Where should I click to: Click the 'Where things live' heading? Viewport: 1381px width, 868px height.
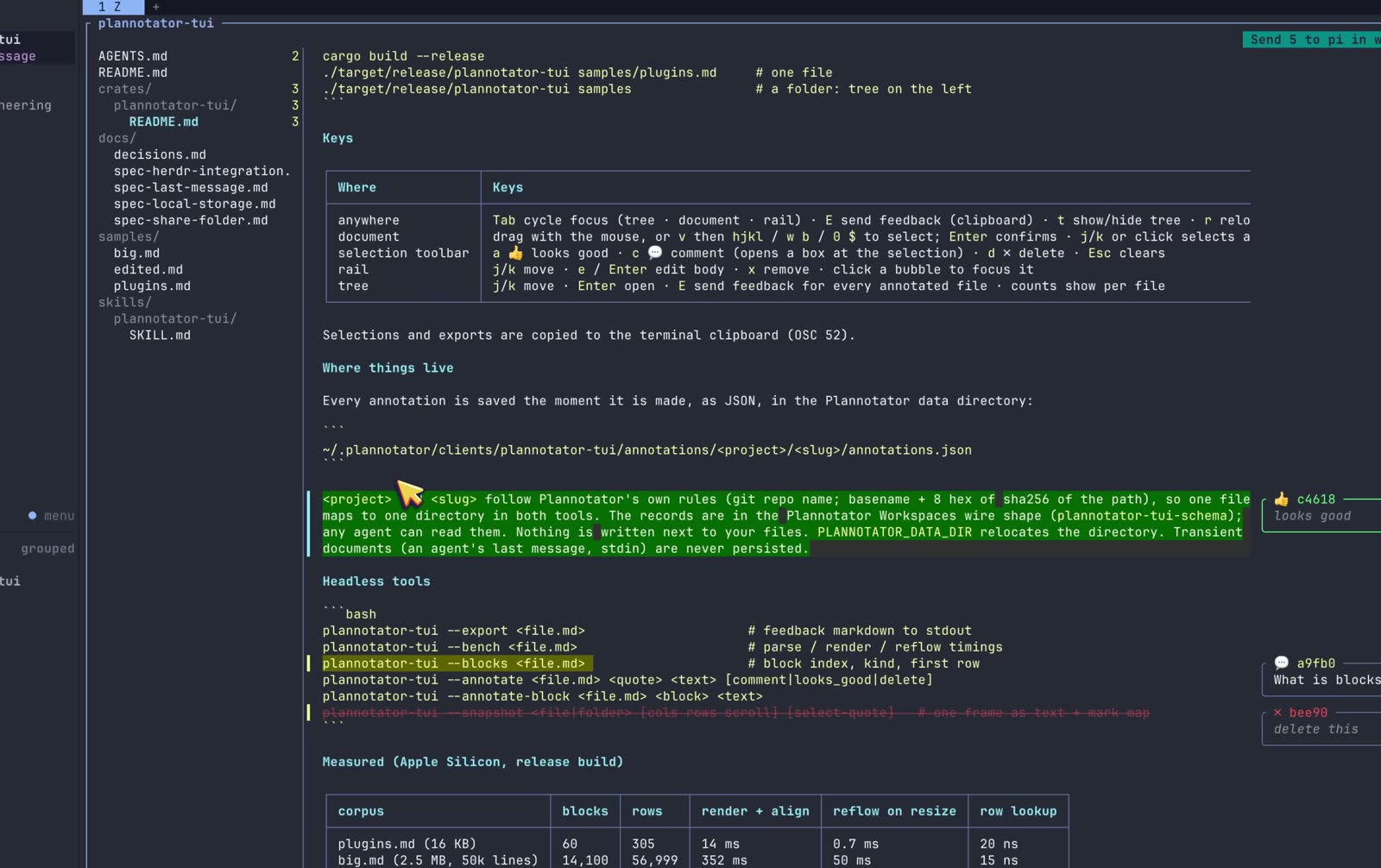tap(388, 368)
